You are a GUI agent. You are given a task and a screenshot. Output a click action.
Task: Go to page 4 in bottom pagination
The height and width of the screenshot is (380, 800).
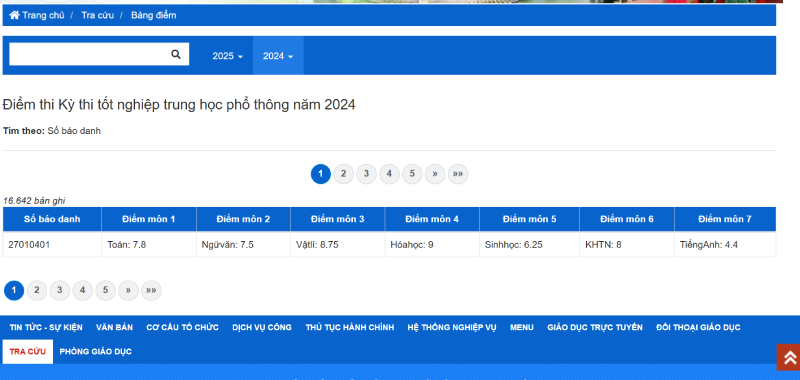pos(83,290)
